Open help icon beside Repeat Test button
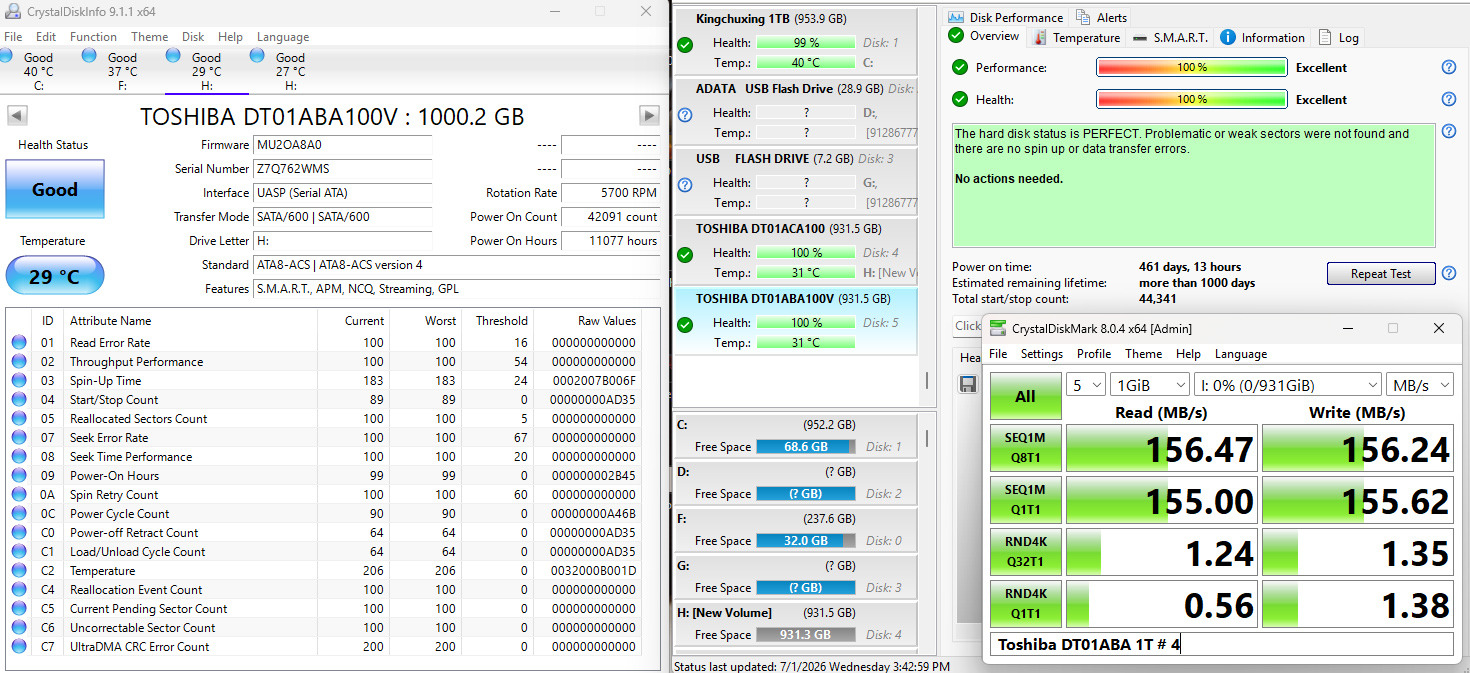The height and width of the screenshot is (673, 1470). pos(1448,272)
